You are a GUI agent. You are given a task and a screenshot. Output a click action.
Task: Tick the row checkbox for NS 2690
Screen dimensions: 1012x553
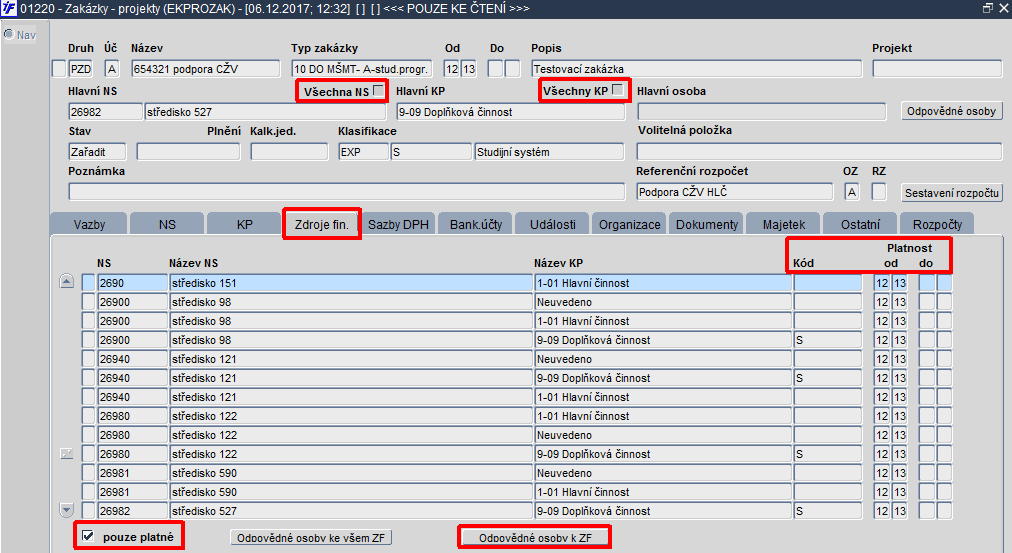tap(88, 283)
